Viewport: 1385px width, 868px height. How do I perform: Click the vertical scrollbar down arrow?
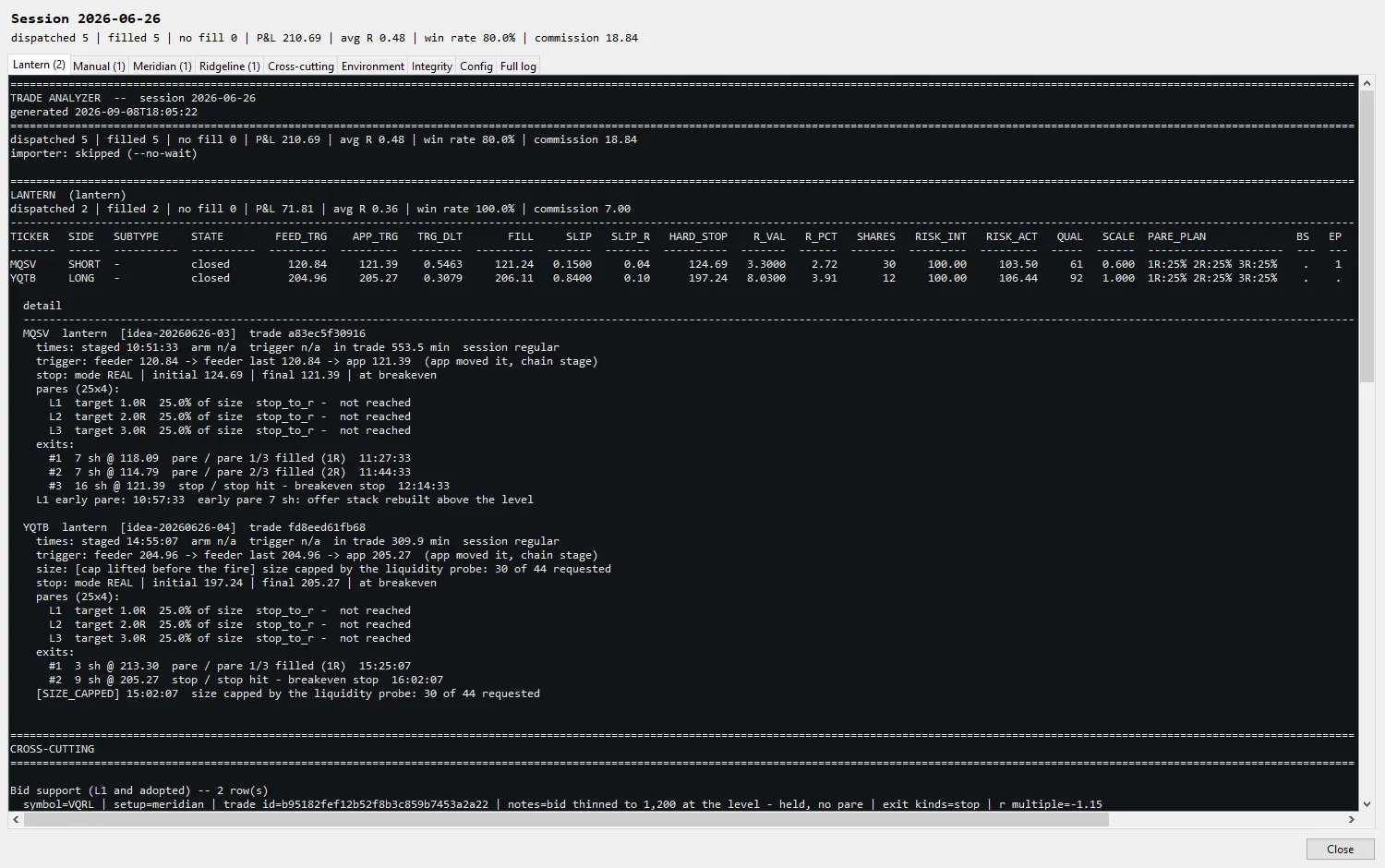pyautogui.click(x=1367, y=804)
